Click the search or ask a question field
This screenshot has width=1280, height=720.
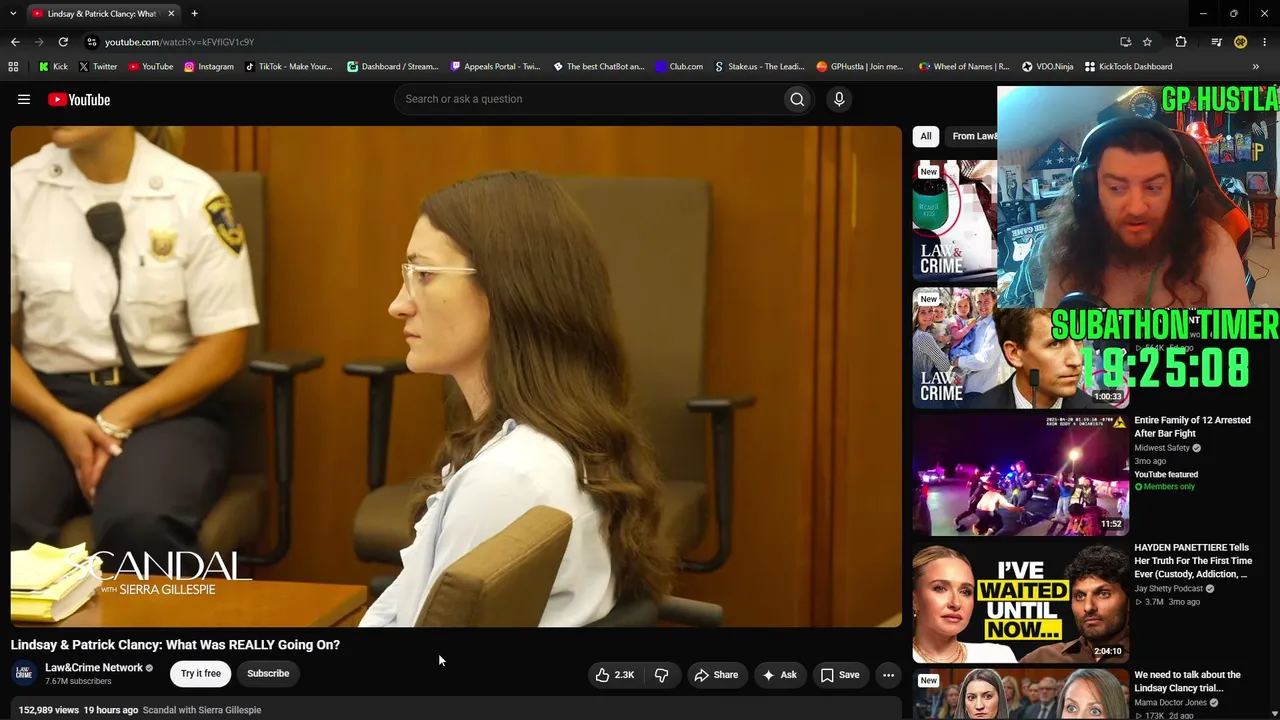click(590, 99)
